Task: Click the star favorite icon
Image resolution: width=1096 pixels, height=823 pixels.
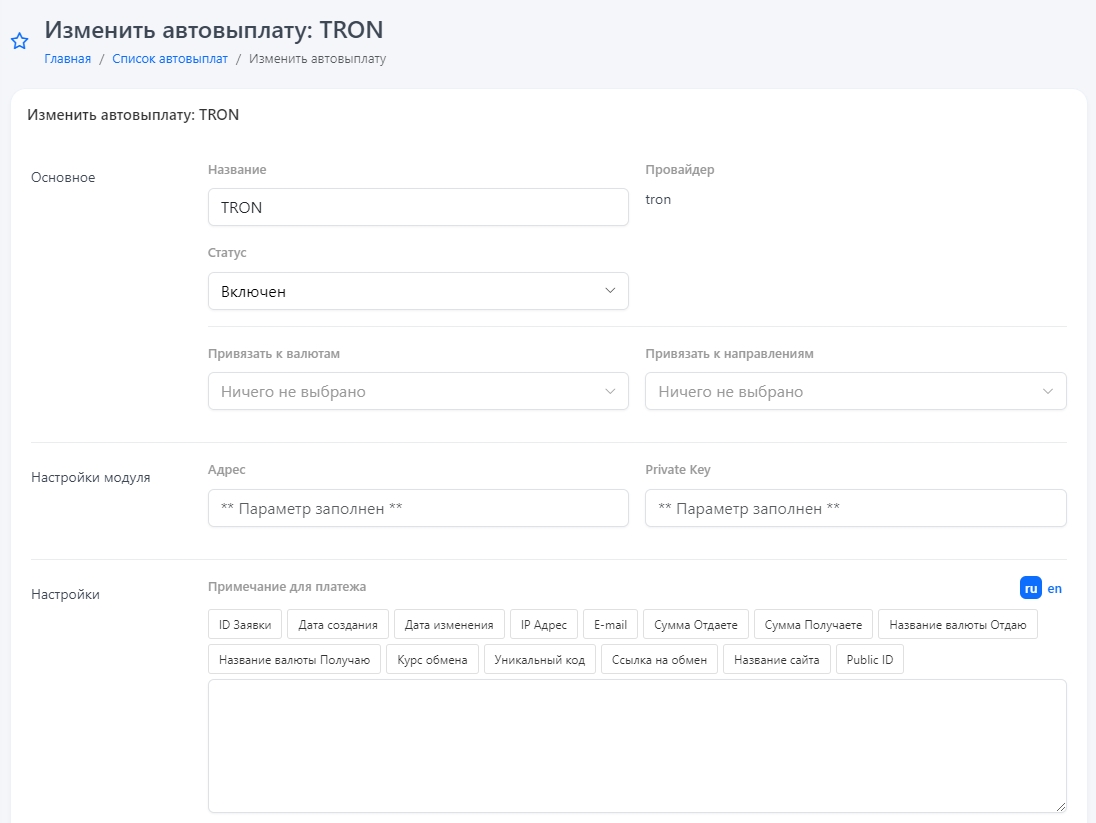Action: click(19, 41)
